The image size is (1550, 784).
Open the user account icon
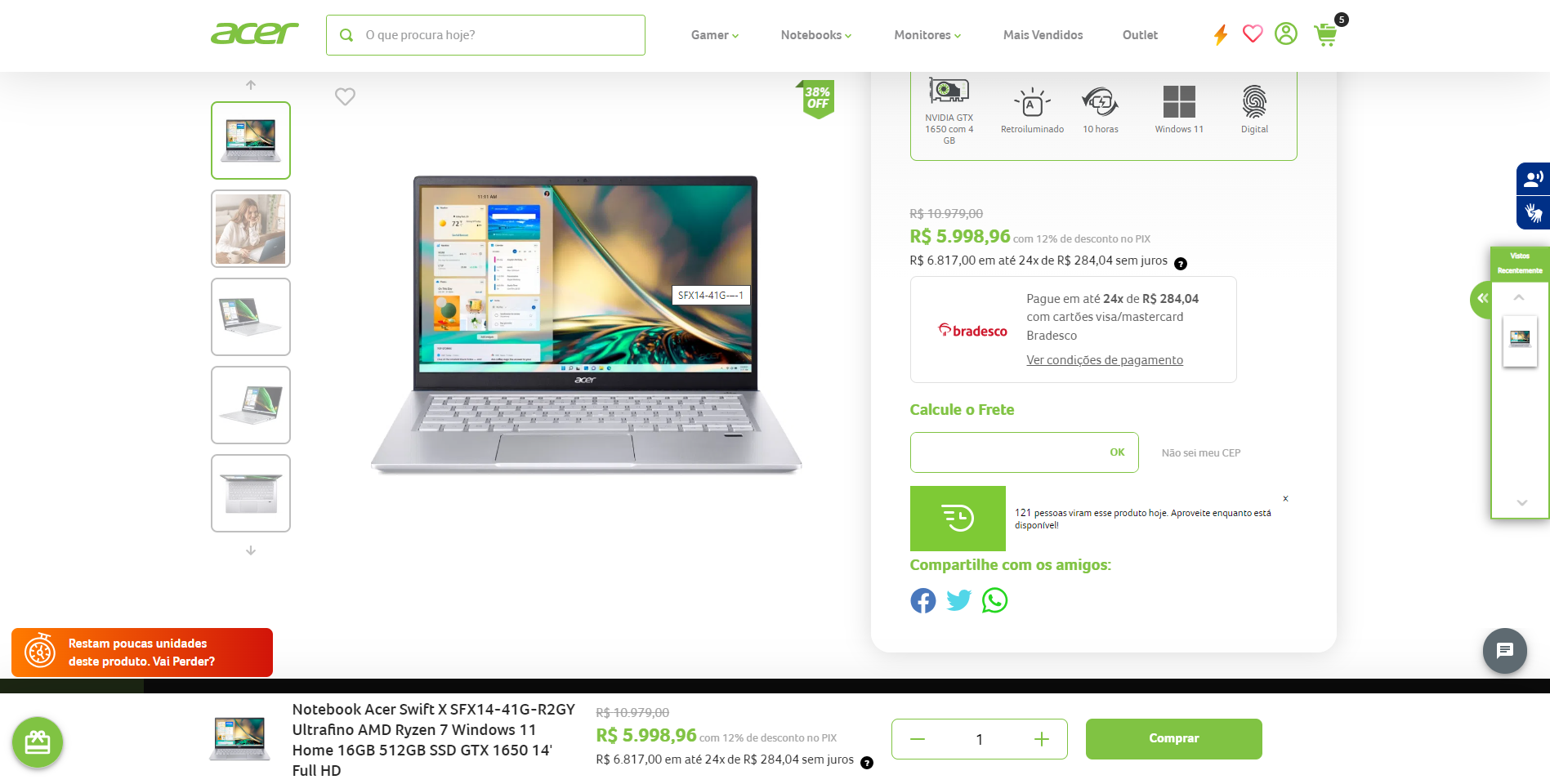click(1286, 33)
